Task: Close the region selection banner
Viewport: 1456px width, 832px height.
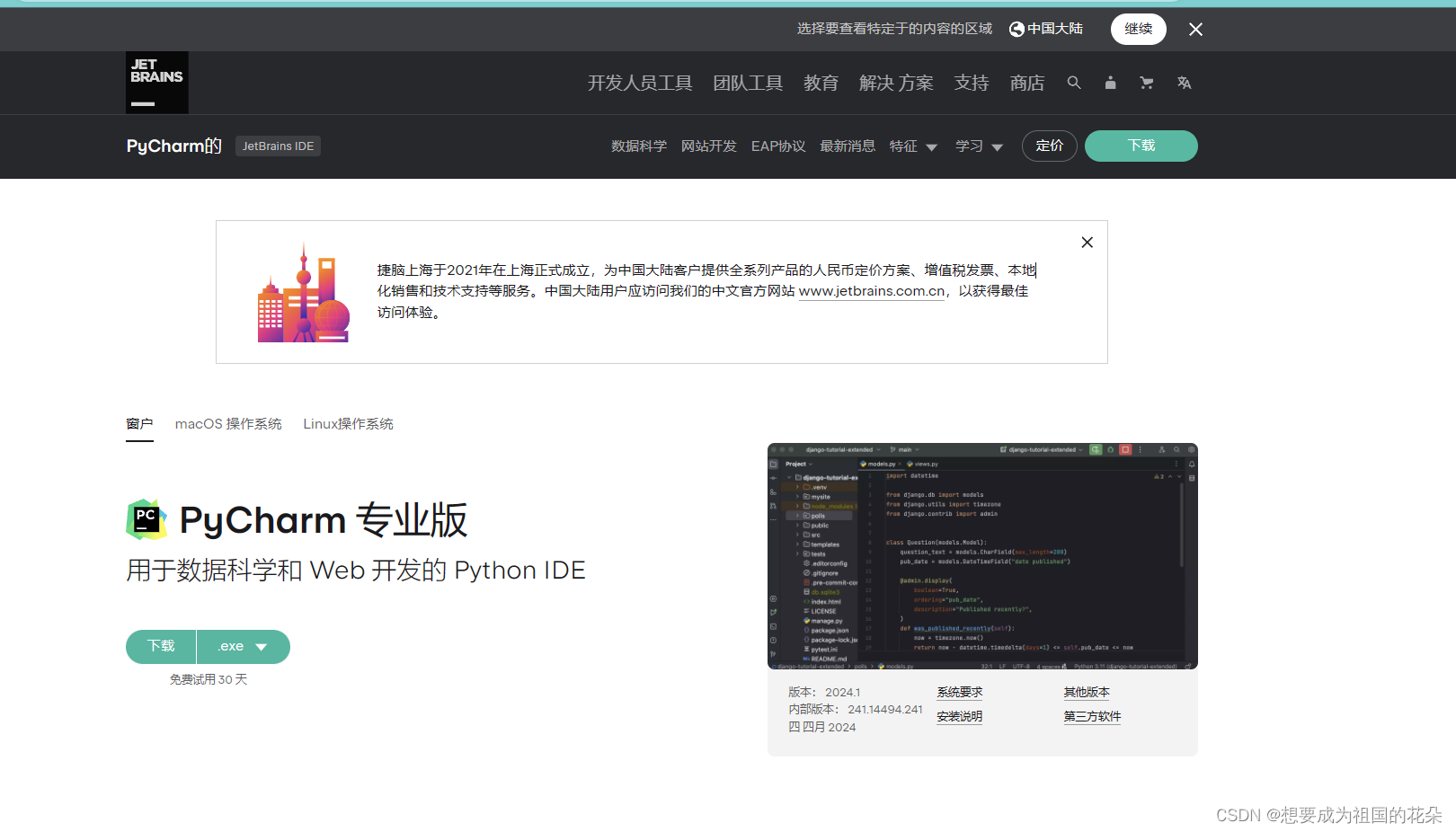Action: 1195,30
